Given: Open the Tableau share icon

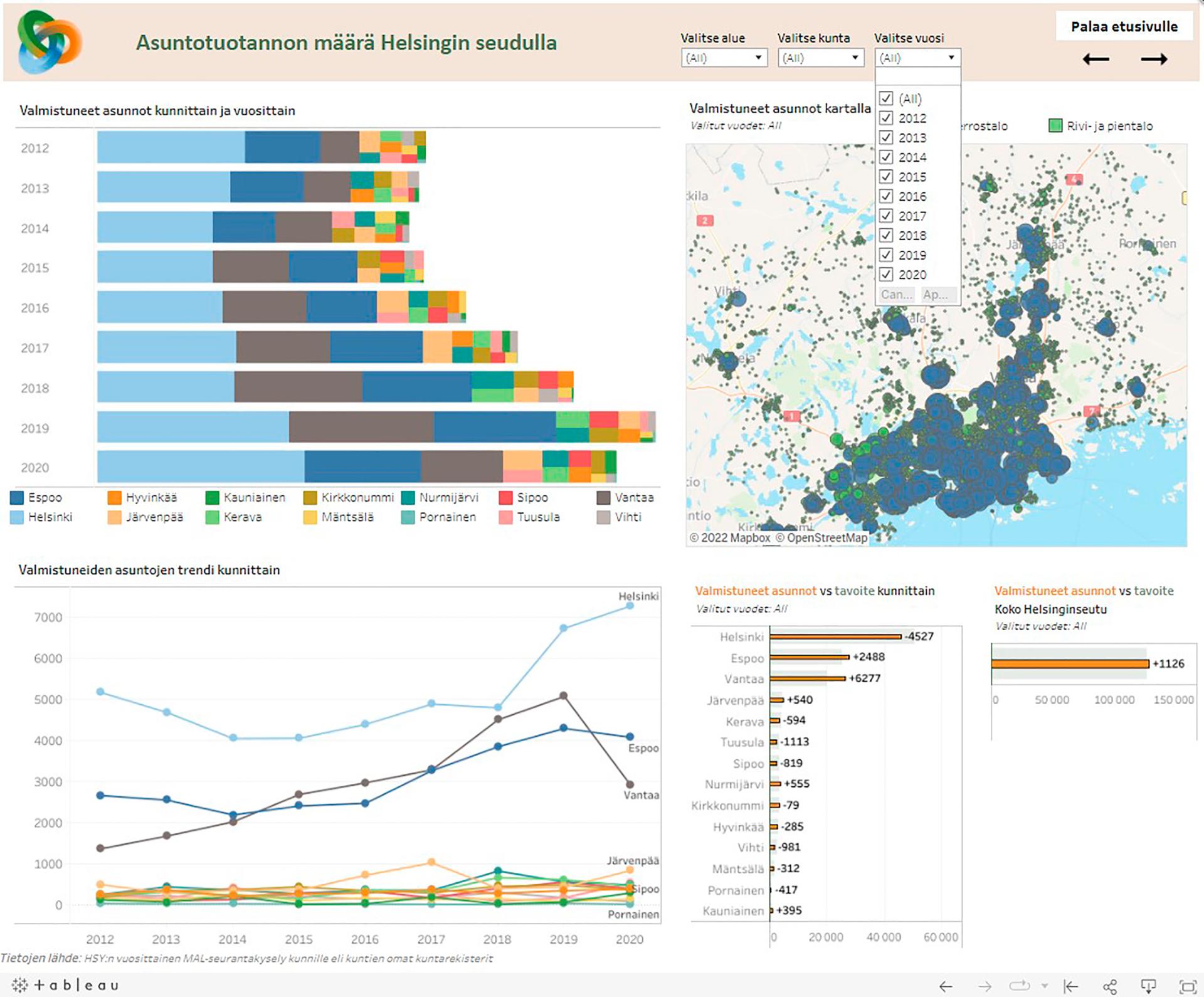Looking at the screenshot, I should coord(1110,986).
